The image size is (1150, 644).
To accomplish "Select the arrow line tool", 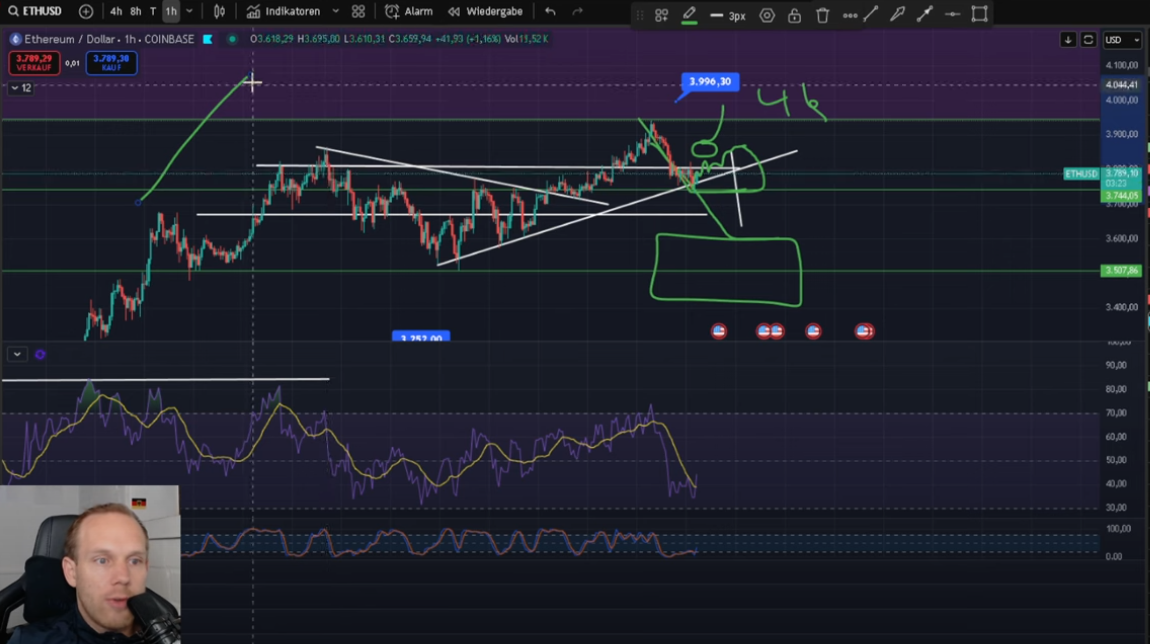I will point(925,13).
